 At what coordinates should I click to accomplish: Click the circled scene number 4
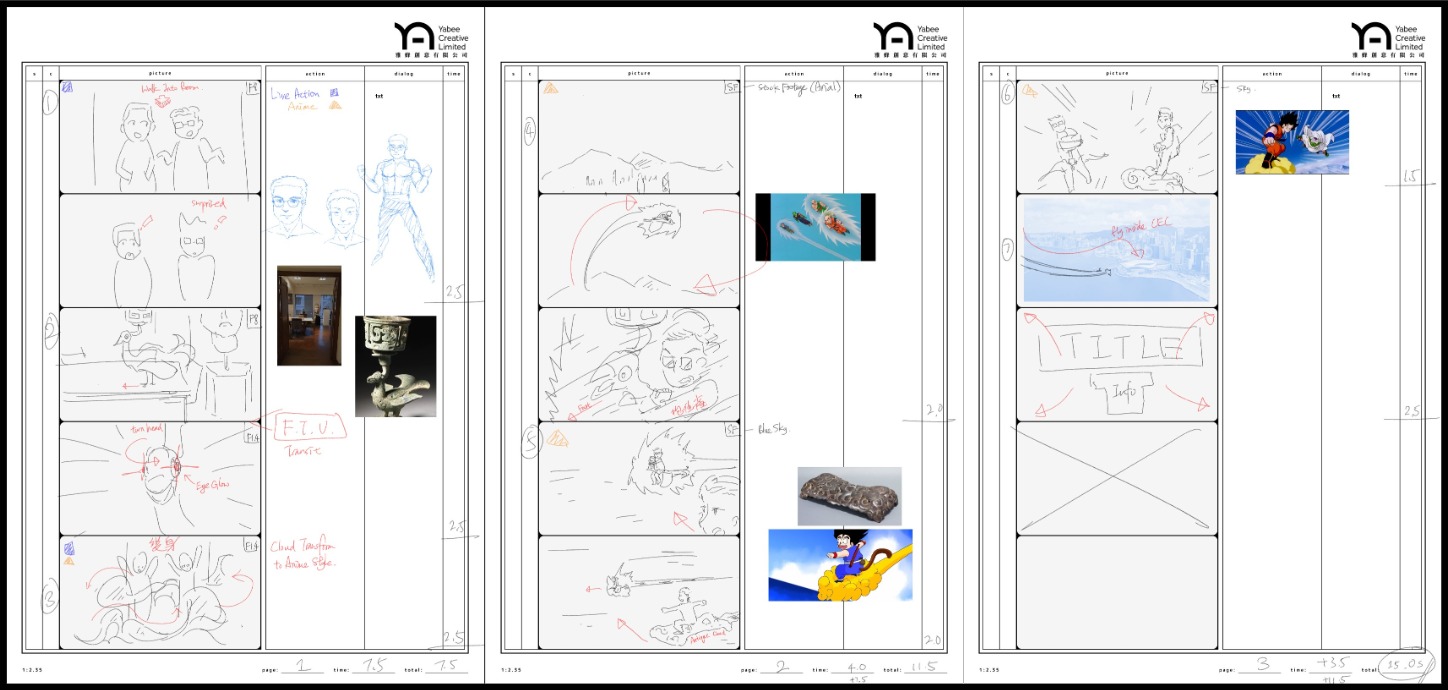click(x=529, y=131)
